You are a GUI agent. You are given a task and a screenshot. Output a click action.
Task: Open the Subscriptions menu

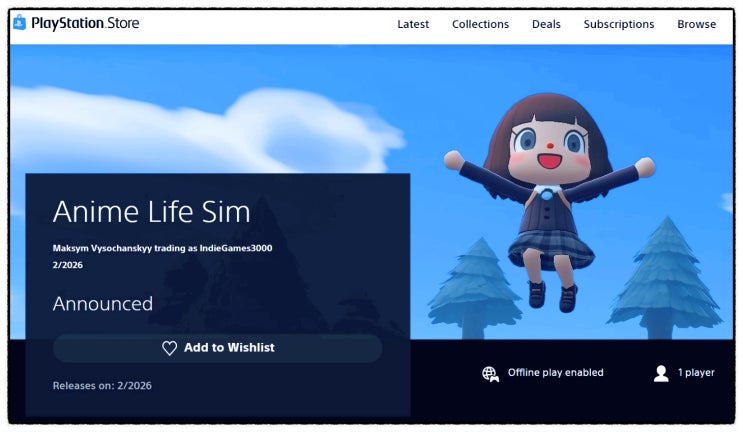(618, 24)
